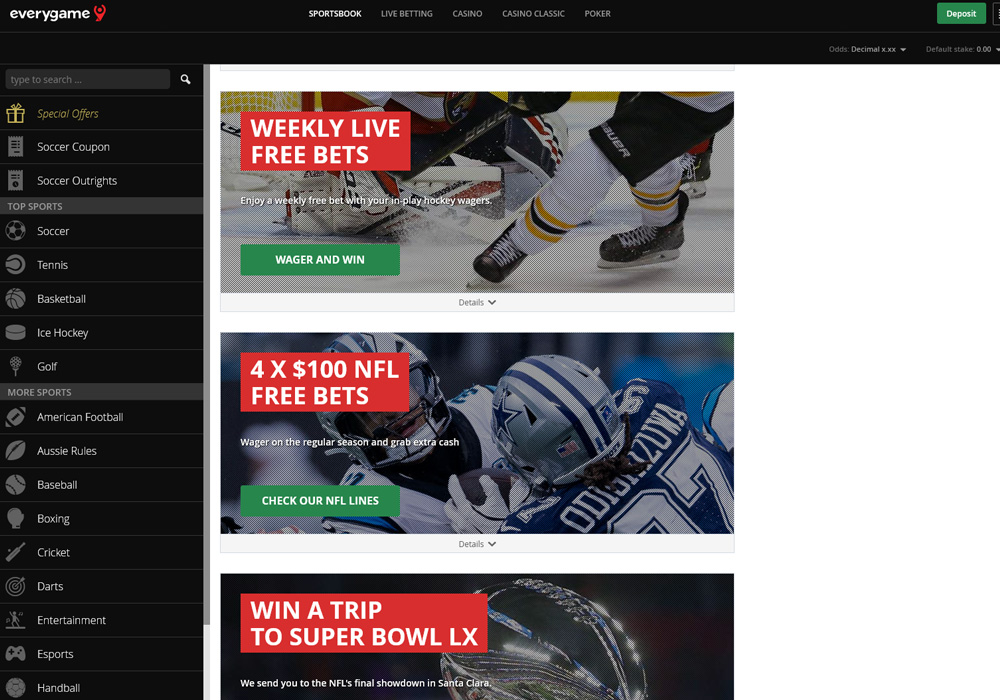Open the Casino Classic tab
Viewport: 1000px width, 700px height.
(533, 13)
